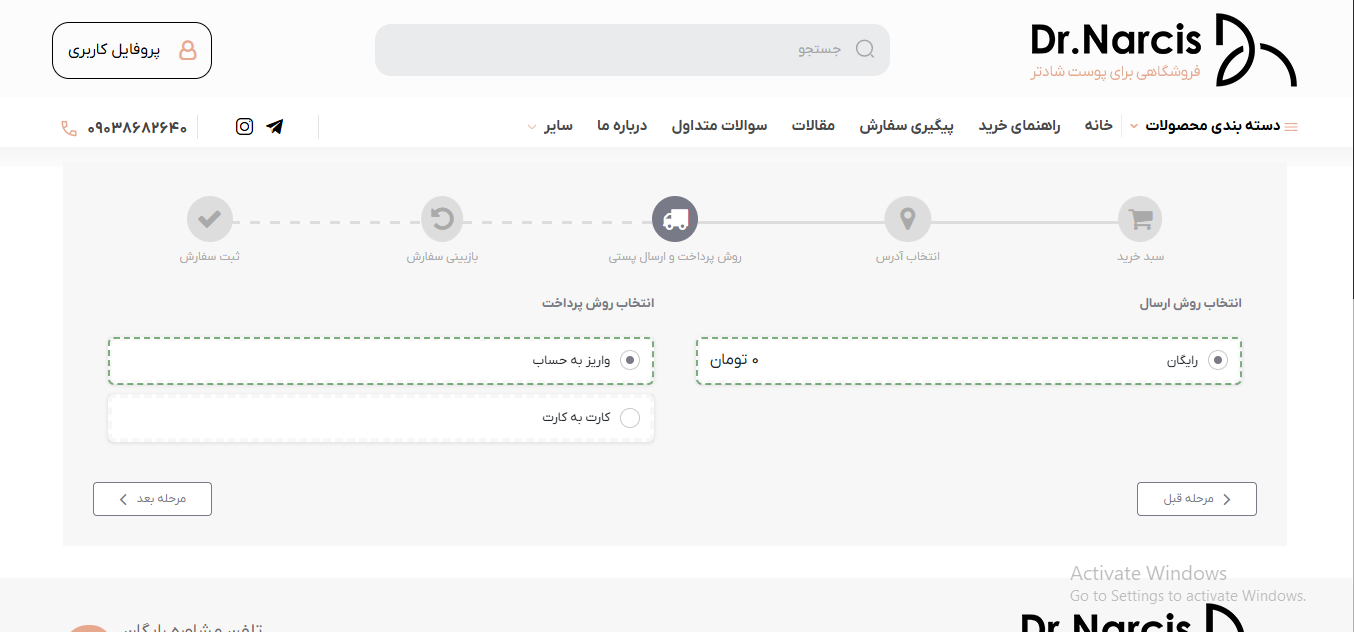The height and width of the screenshot is (632, 1354).
Task: Click the return arrow icon for بازبینی سفارش
Action: [442, 219]
